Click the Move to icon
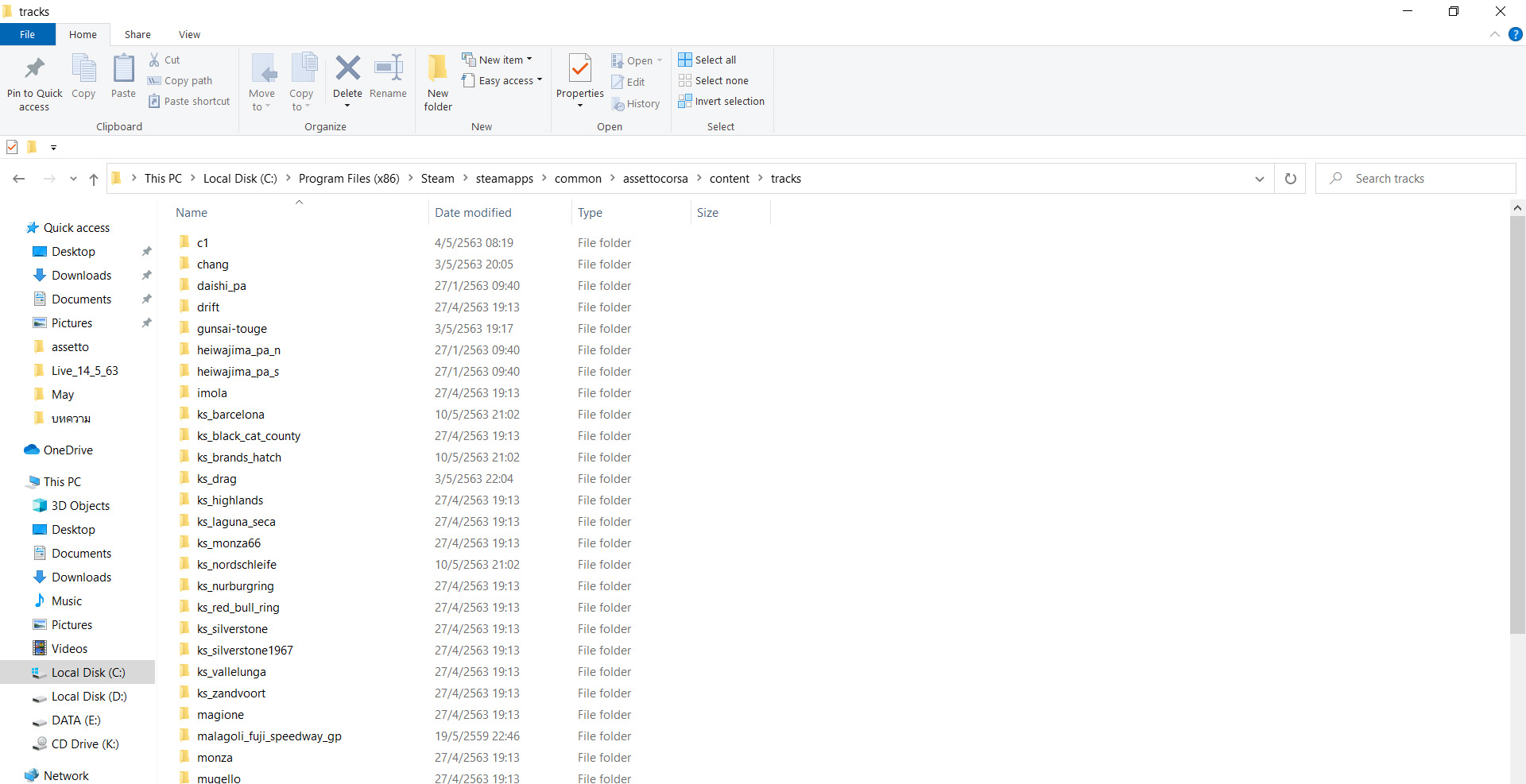This screenshot has height=784, width=1526. click(x=262, y=68)
